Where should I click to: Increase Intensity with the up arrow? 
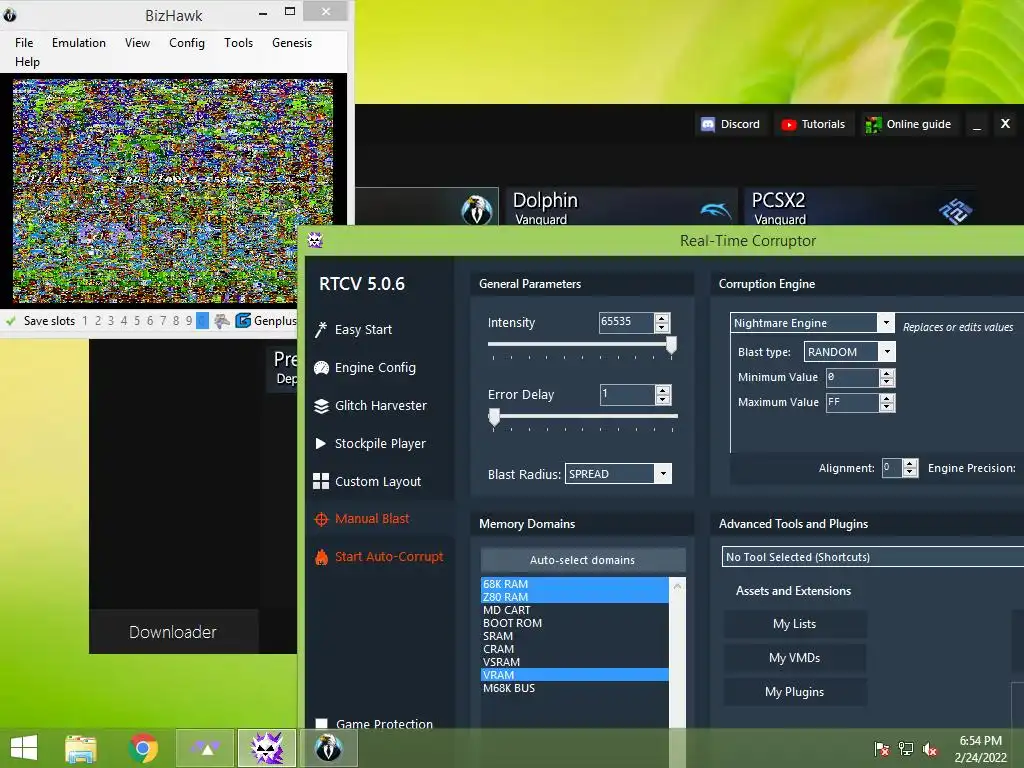[x=662, y=318]
